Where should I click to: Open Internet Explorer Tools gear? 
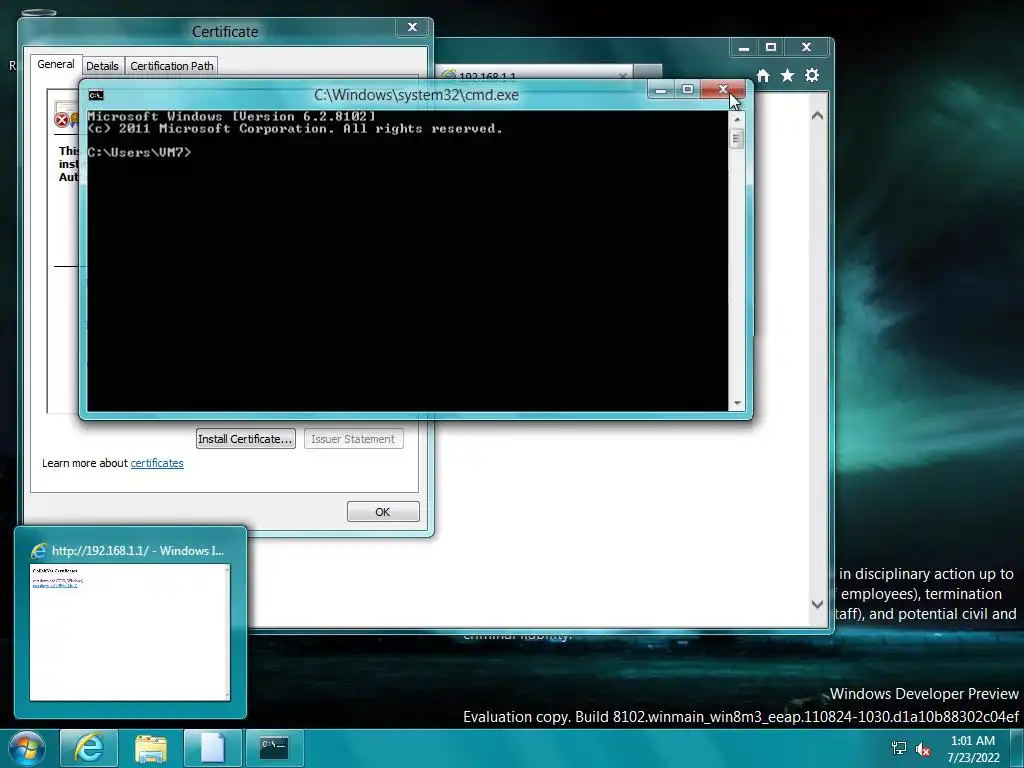pyautogui.click(x=812, y=76)
